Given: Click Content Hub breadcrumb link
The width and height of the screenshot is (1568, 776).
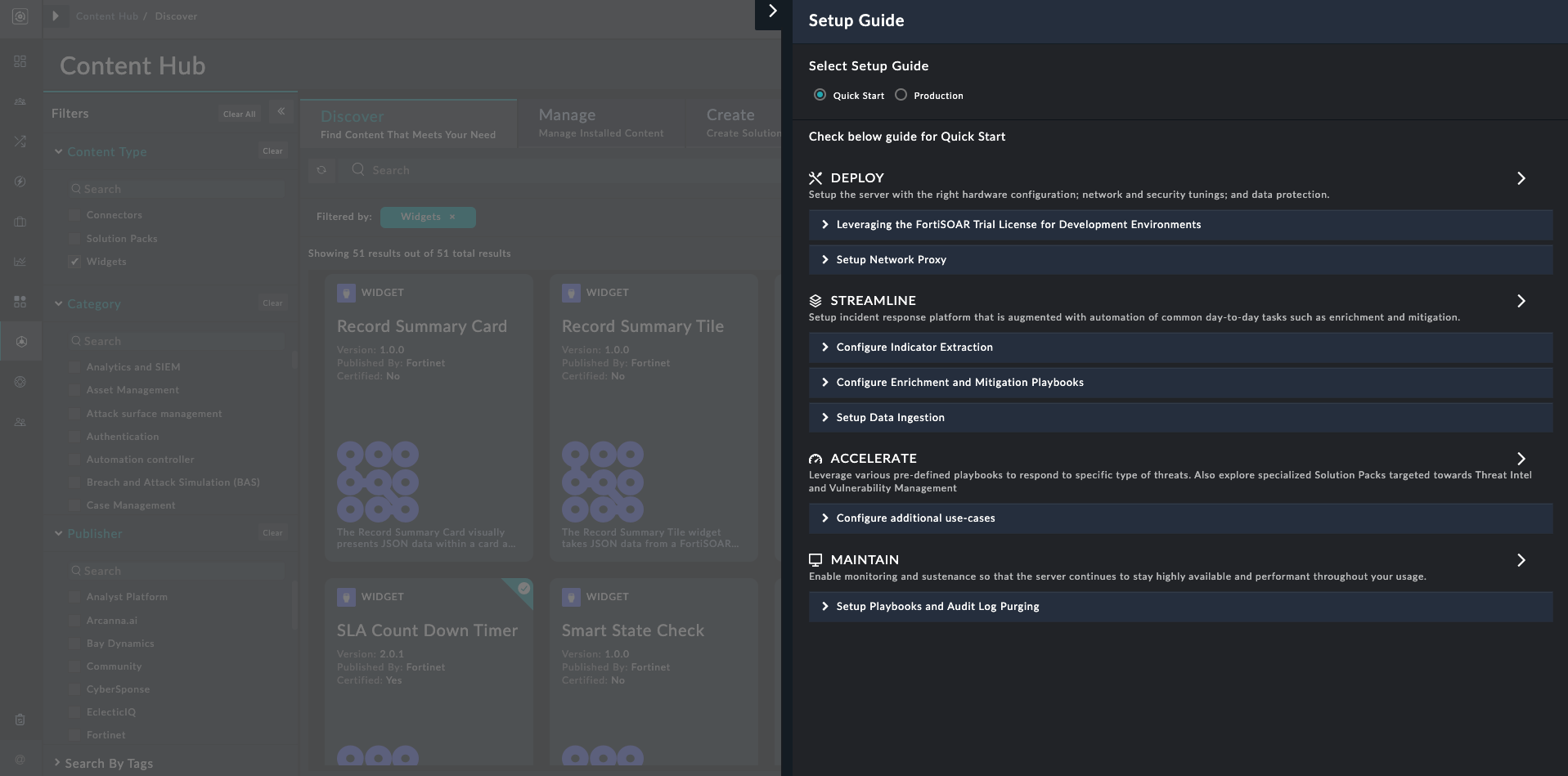Looking at the screenshot, I should pyautogui.click(x=106, y=16).
